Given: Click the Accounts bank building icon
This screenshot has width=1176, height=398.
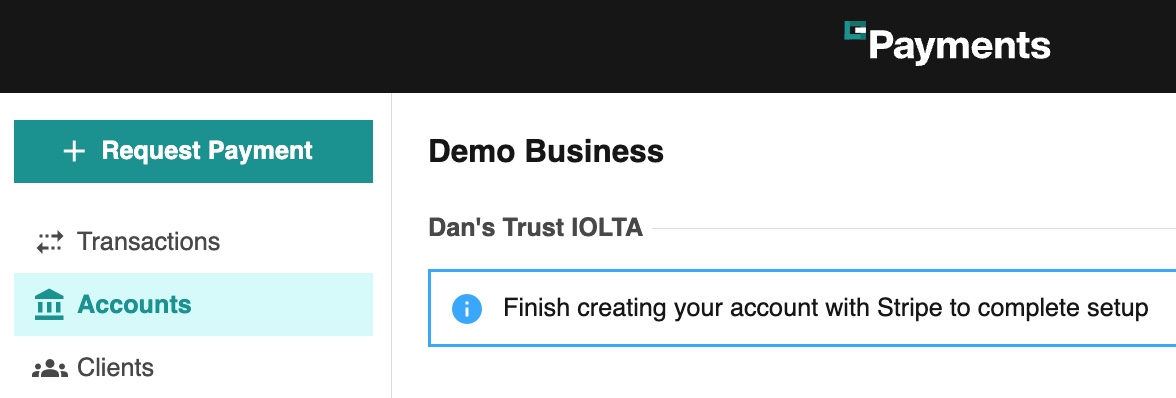Looking at the screenshot, I should [x=50, y=304].
